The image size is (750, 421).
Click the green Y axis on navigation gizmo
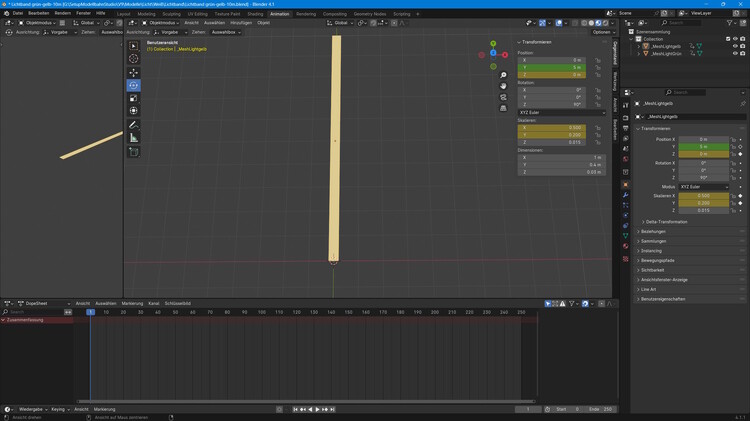point(493,44)
